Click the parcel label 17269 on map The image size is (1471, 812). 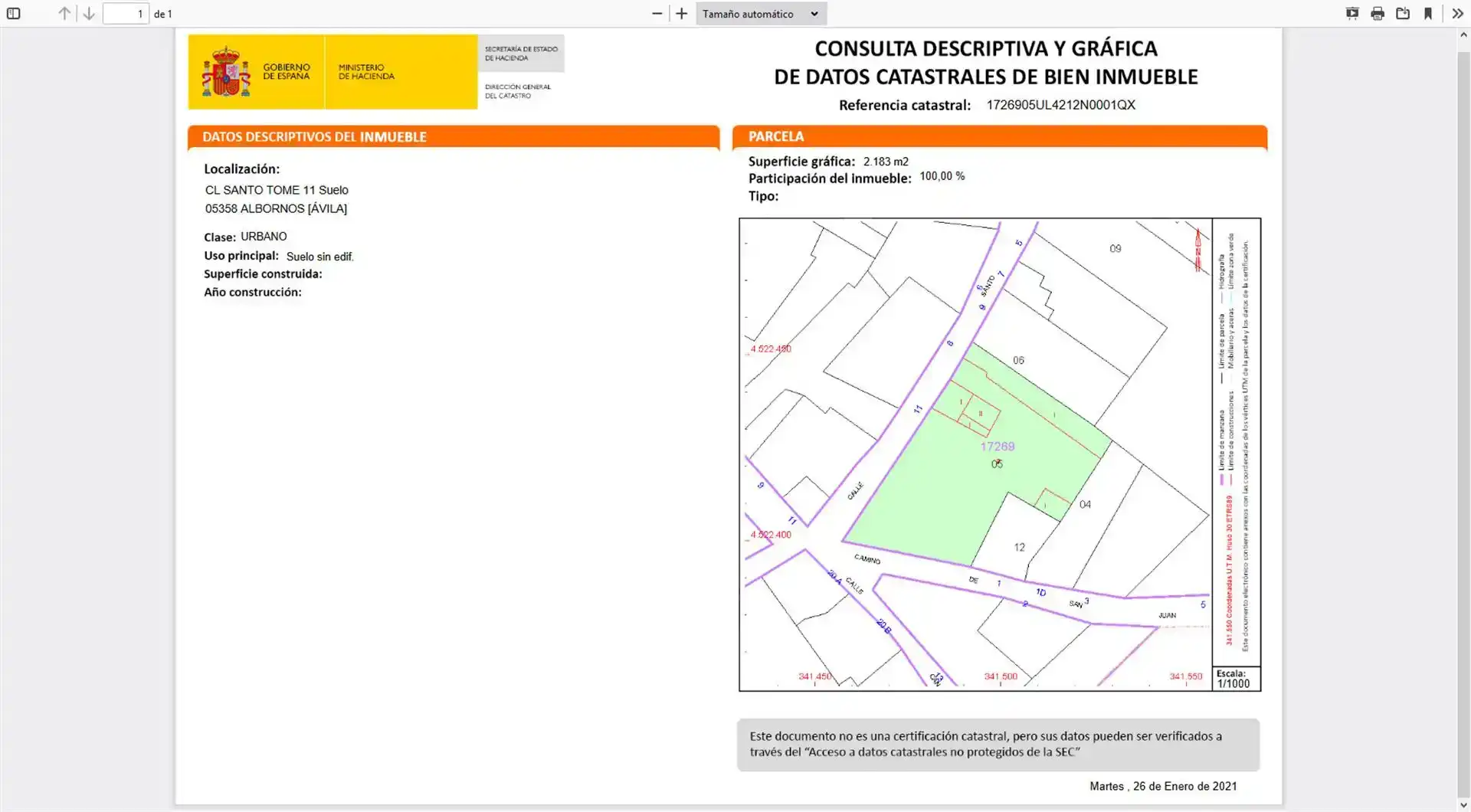tap(998, 447)
